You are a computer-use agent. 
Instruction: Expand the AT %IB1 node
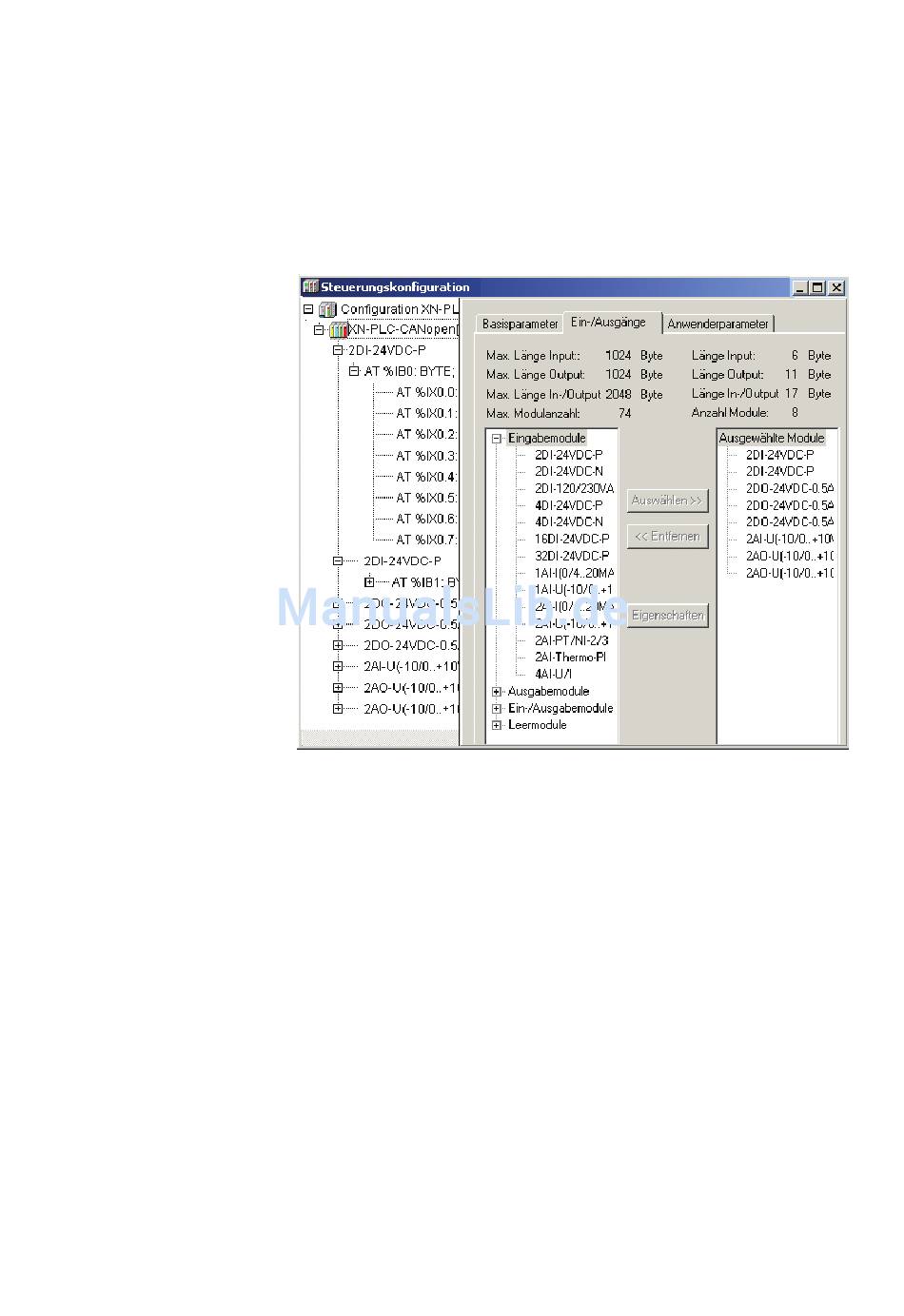pyautogui.click(x=369, y=581)
